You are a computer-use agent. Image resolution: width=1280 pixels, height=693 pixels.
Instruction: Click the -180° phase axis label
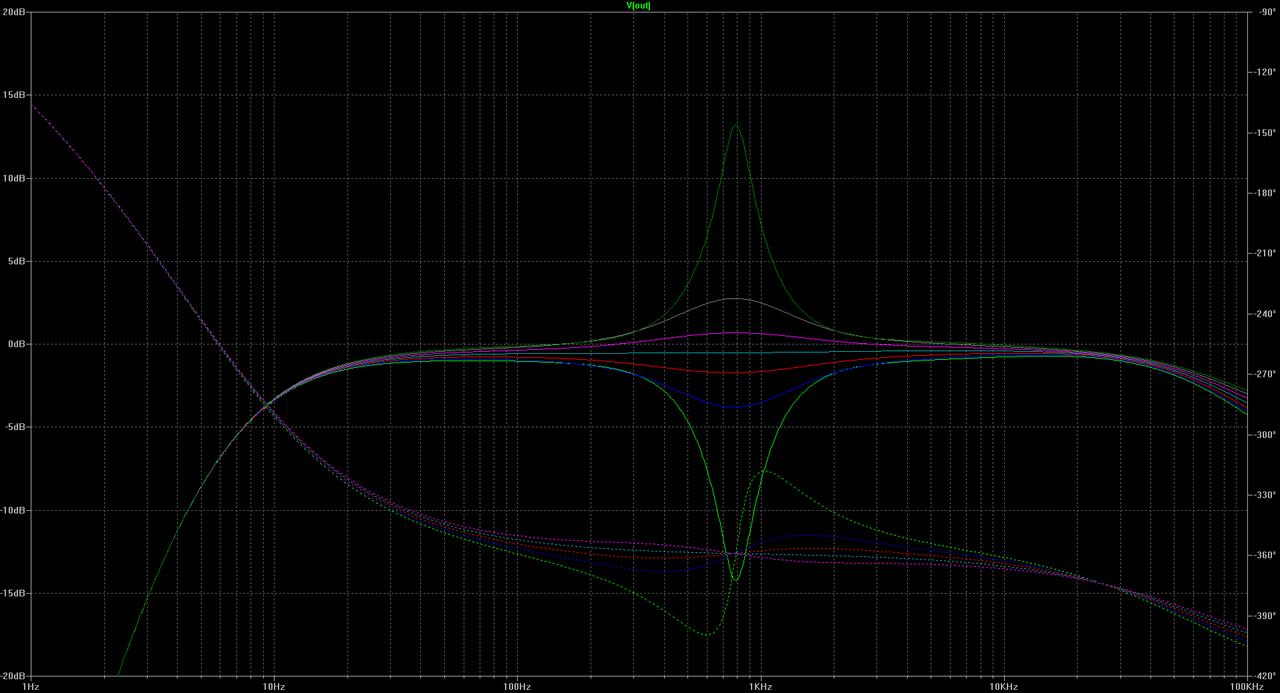coord(1267,193)
